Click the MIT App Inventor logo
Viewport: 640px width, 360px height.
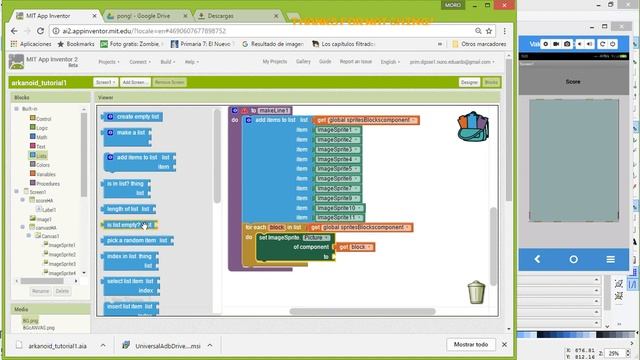click(x=16, y=62)
